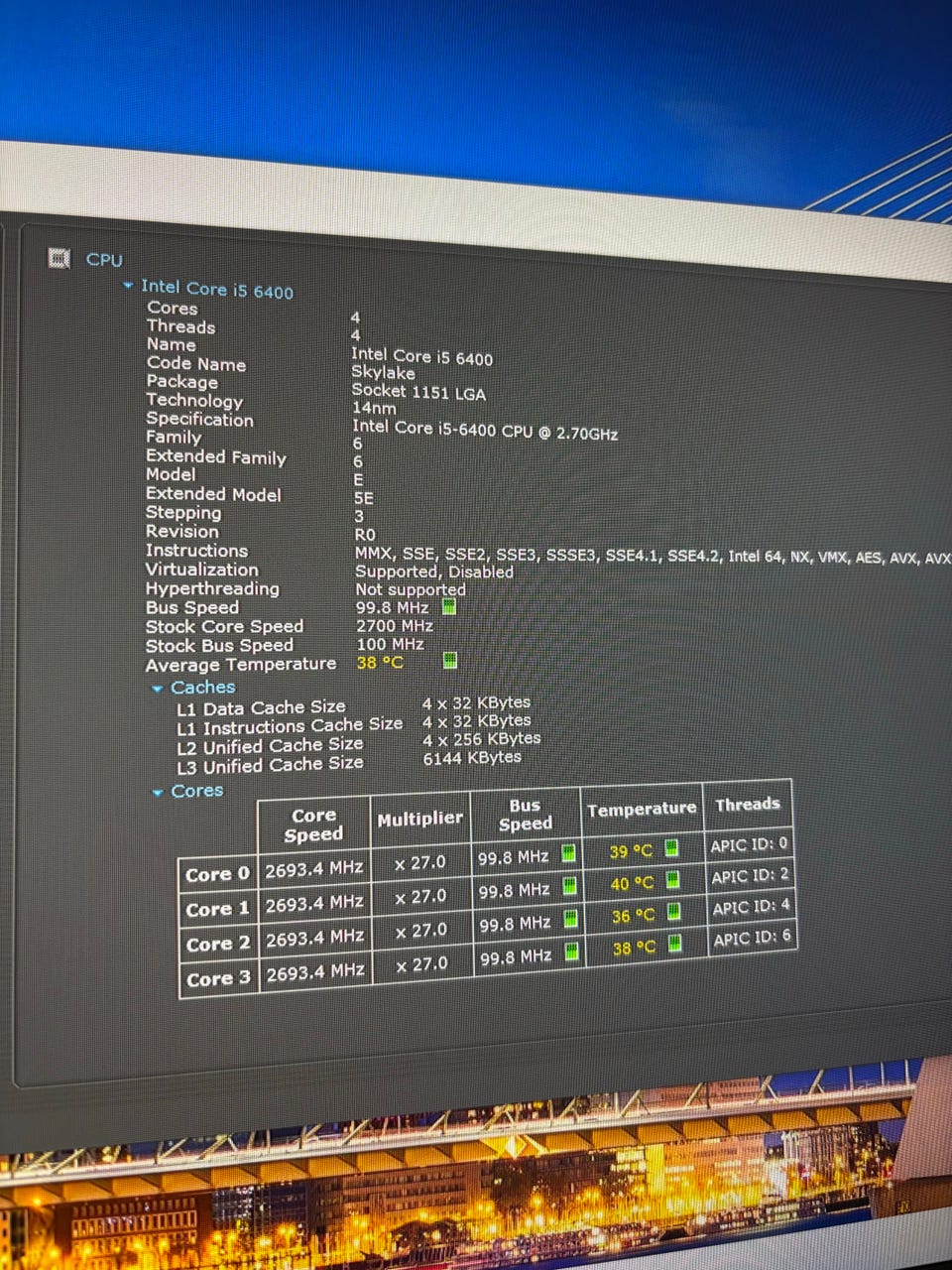This screenshot has height=1270, width=952.
Task: Click the L2 Unified Cache value 4 x 256 KBytes
Action: click(x=482, y=739)
